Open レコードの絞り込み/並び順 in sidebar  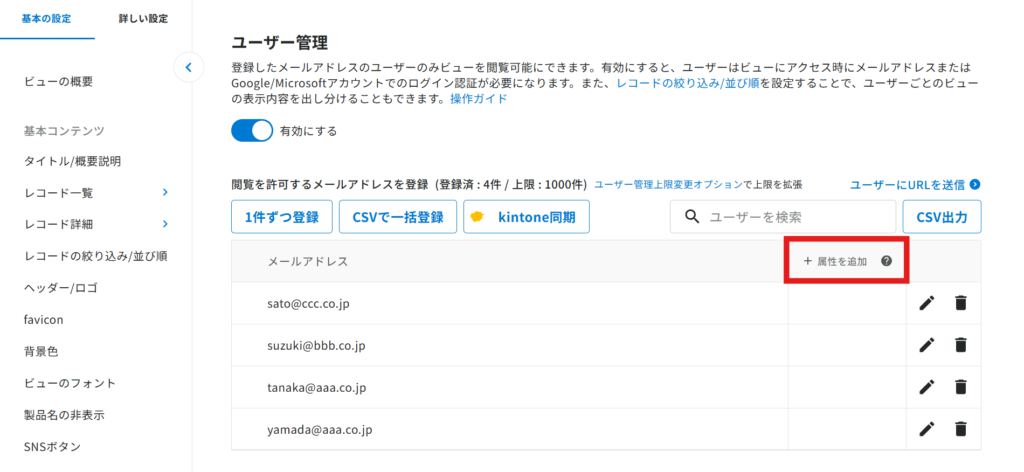96,256
